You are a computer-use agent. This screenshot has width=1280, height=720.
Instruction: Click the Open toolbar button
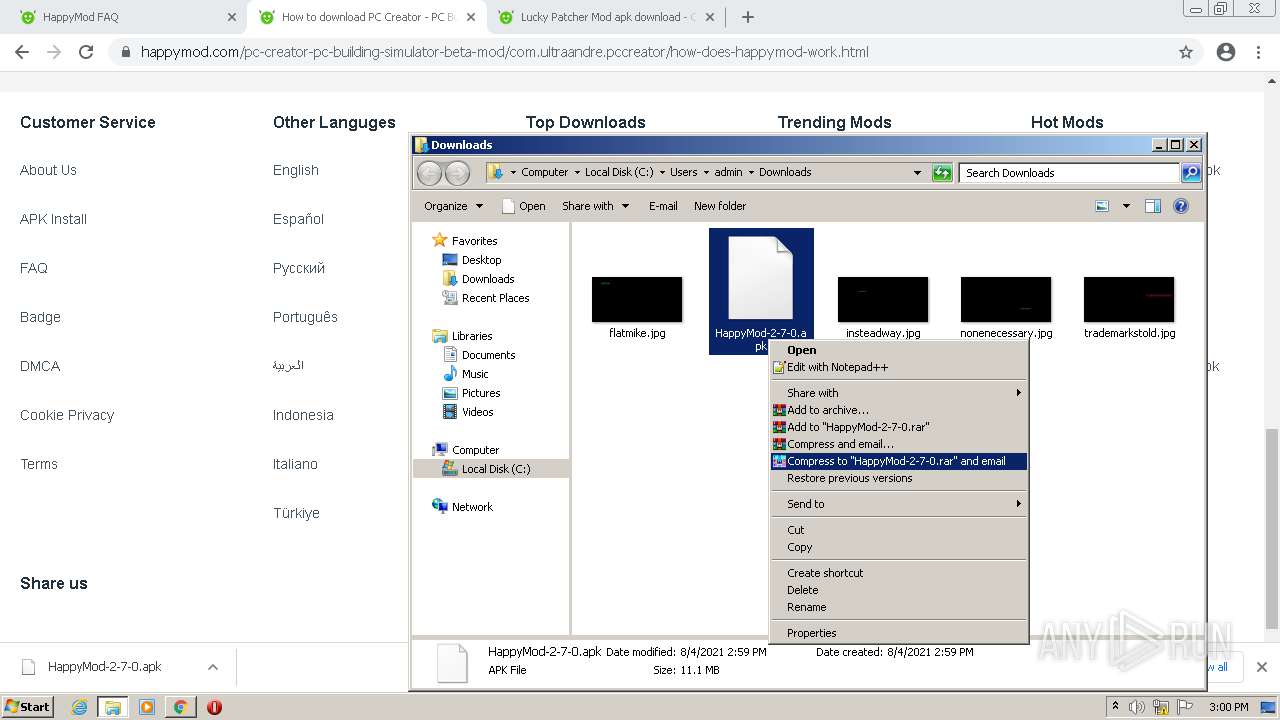tap(523, 206)
